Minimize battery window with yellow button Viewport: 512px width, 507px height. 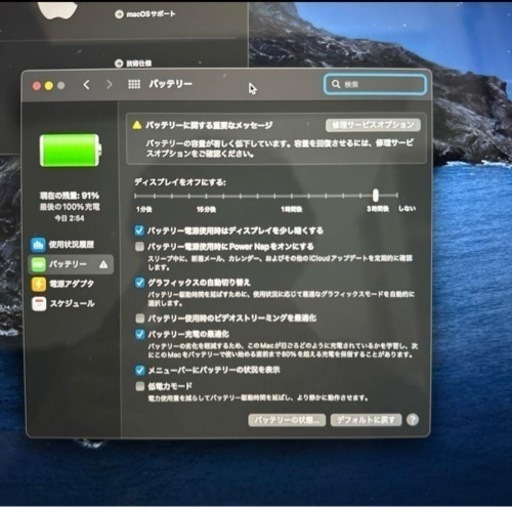pyautogui.click(x=49, y=86)
